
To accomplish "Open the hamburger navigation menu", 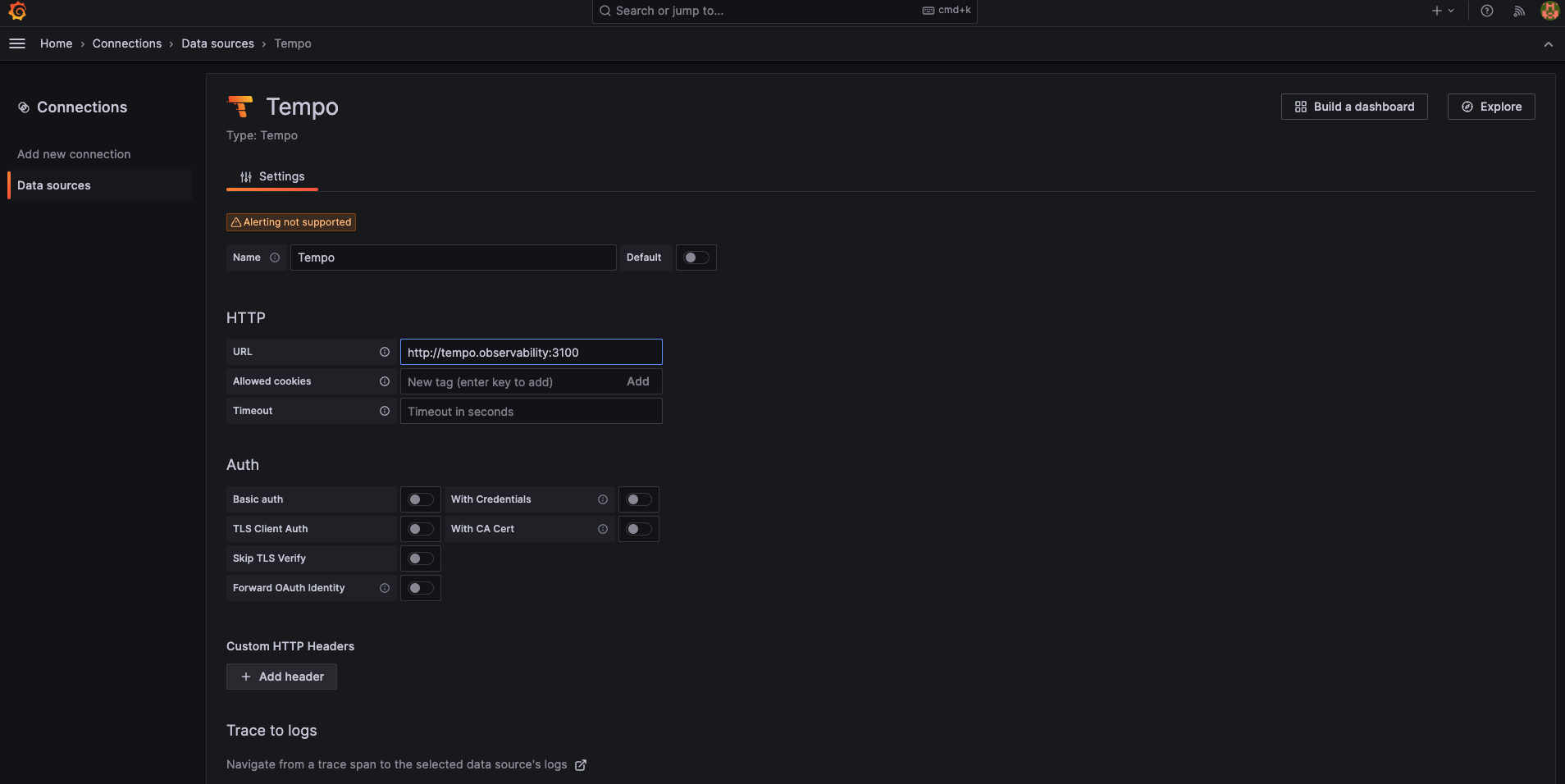I will 17,43.
